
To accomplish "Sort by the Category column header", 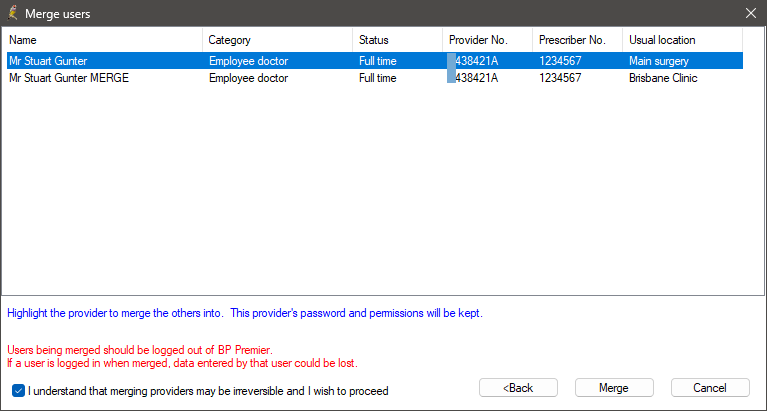I will point(277,40).
